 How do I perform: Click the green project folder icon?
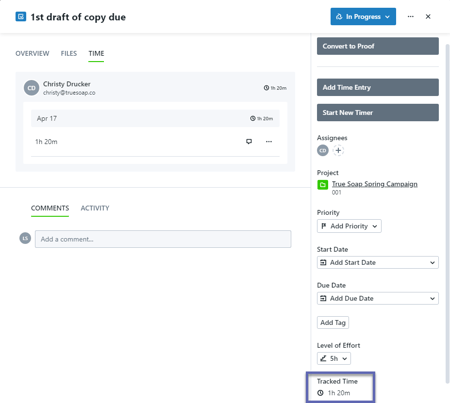tap(322, 185)
